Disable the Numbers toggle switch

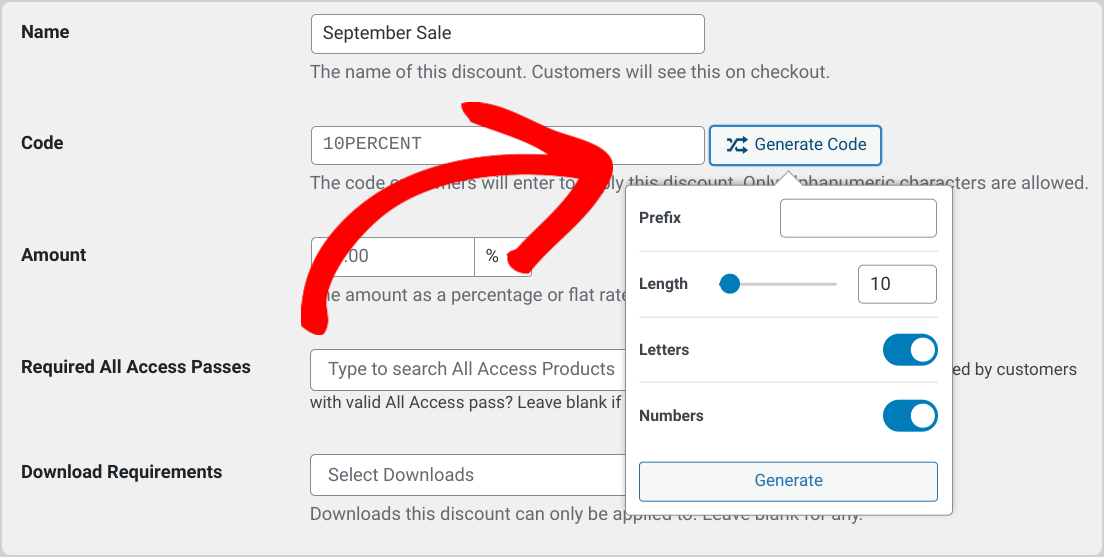pyautogui.click(x=910, y=415)
